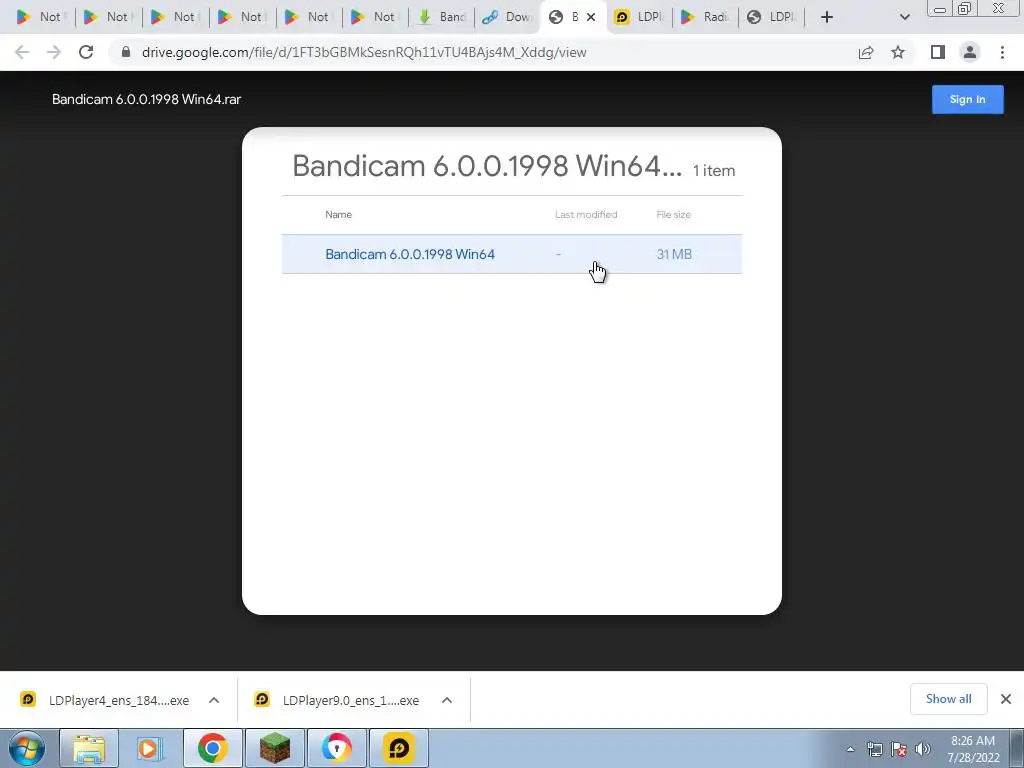Share this page icon in address bar
Screen dimensions: 1024x768
tap(866, 52)
